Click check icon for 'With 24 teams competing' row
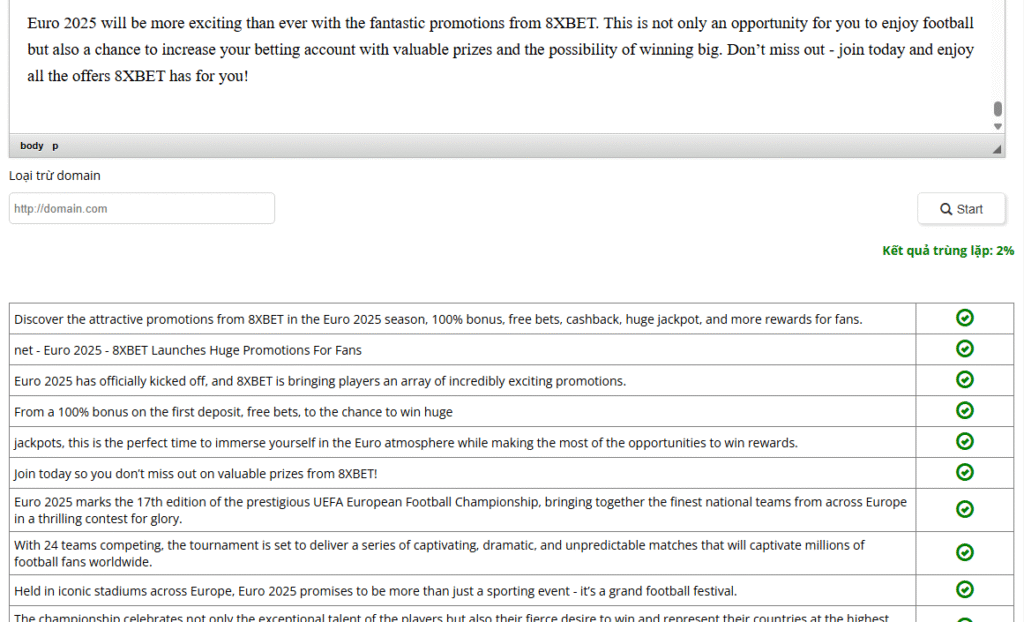1024x622 pixels. [964, 552]
